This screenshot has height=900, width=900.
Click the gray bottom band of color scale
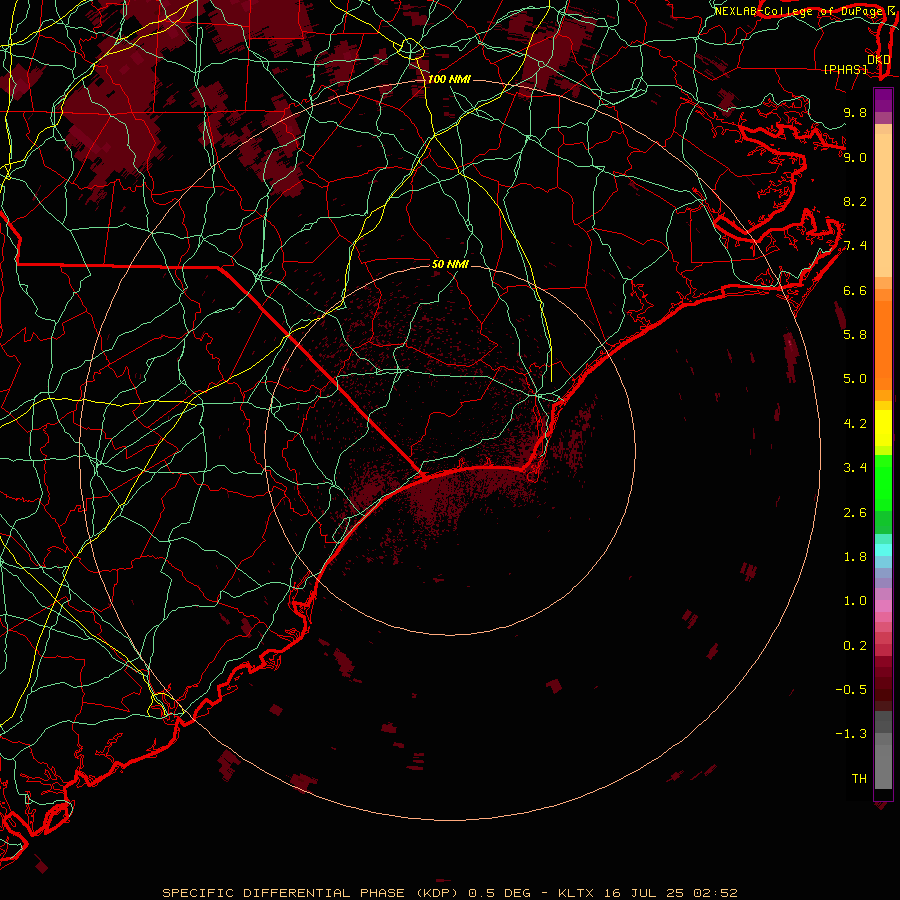point(883,766)
